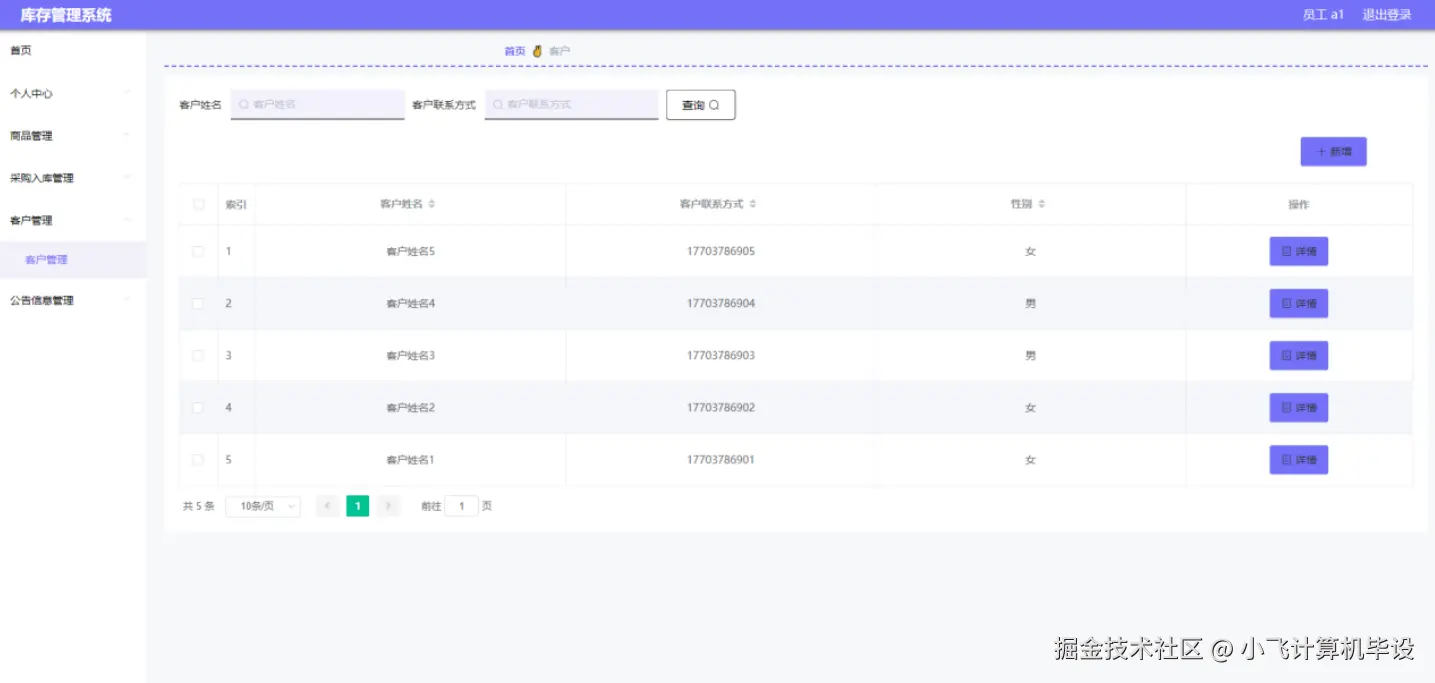Sort by 客户联系方式 column arrows
This screenshot has width=1435, height=683.
click(x=753, y=204)
